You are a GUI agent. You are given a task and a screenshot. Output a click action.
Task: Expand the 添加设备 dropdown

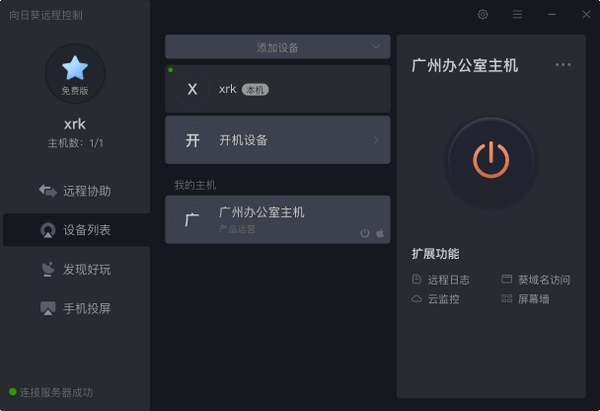tap(376, 46)
